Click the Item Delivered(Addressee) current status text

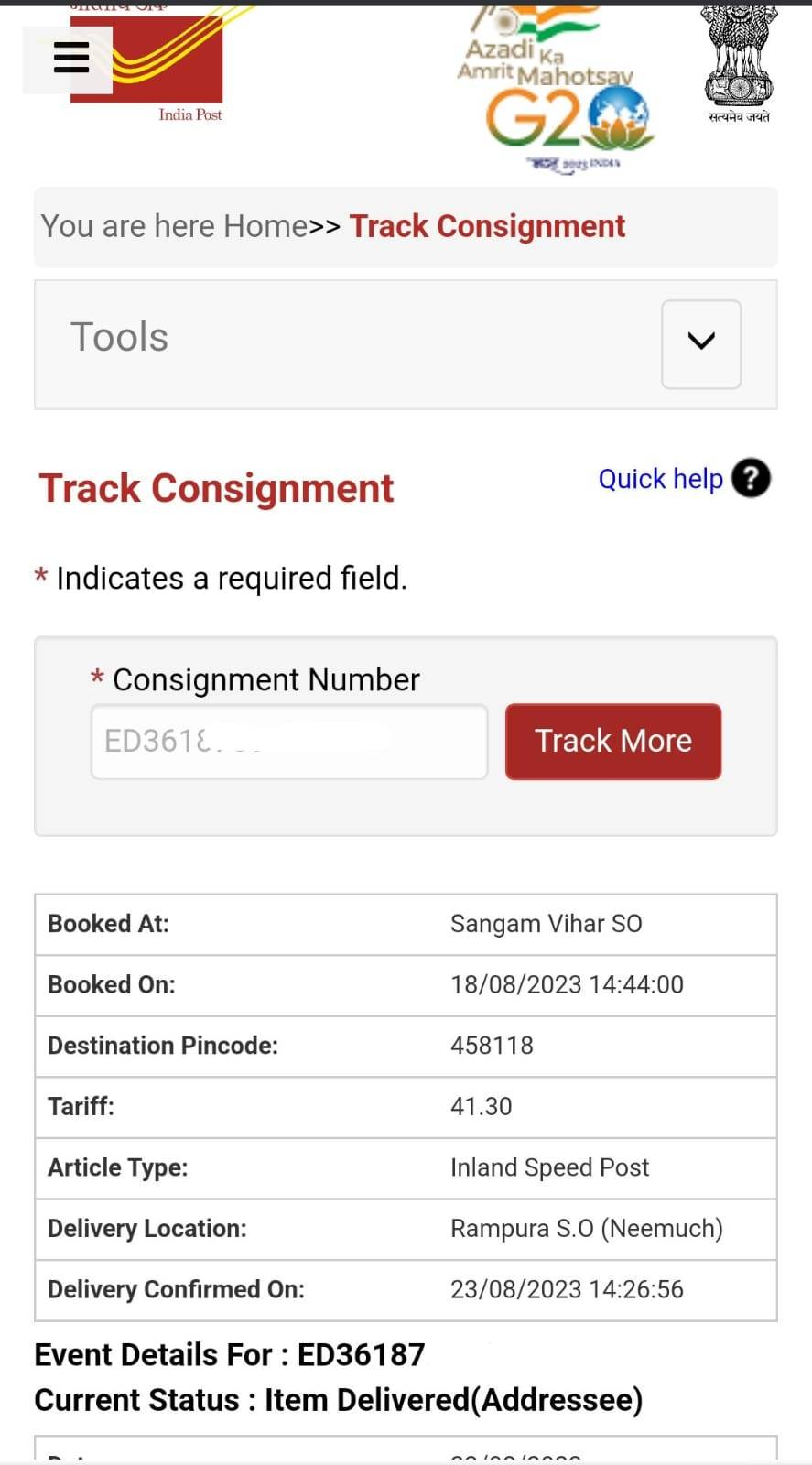pos(453,1400)
